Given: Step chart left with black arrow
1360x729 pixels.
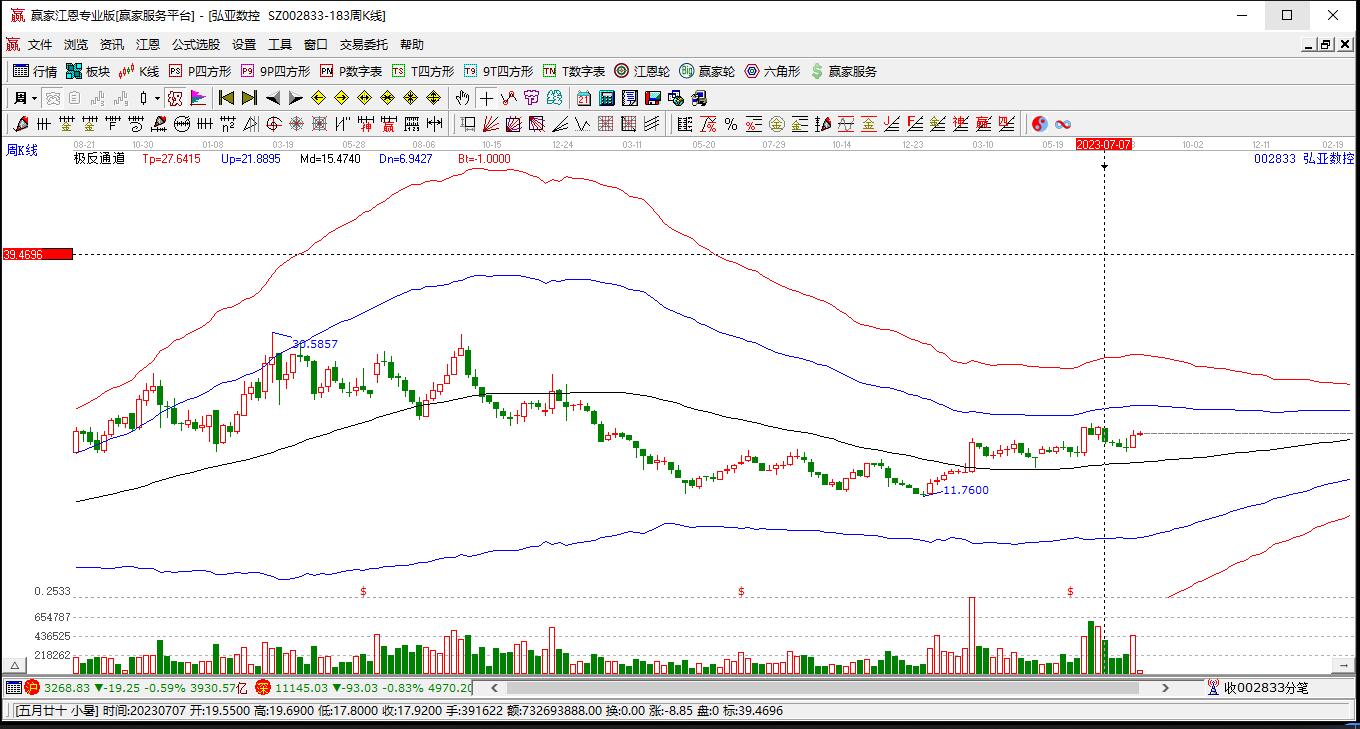Looking at the screenshot, I should click(x=273, y=98).
